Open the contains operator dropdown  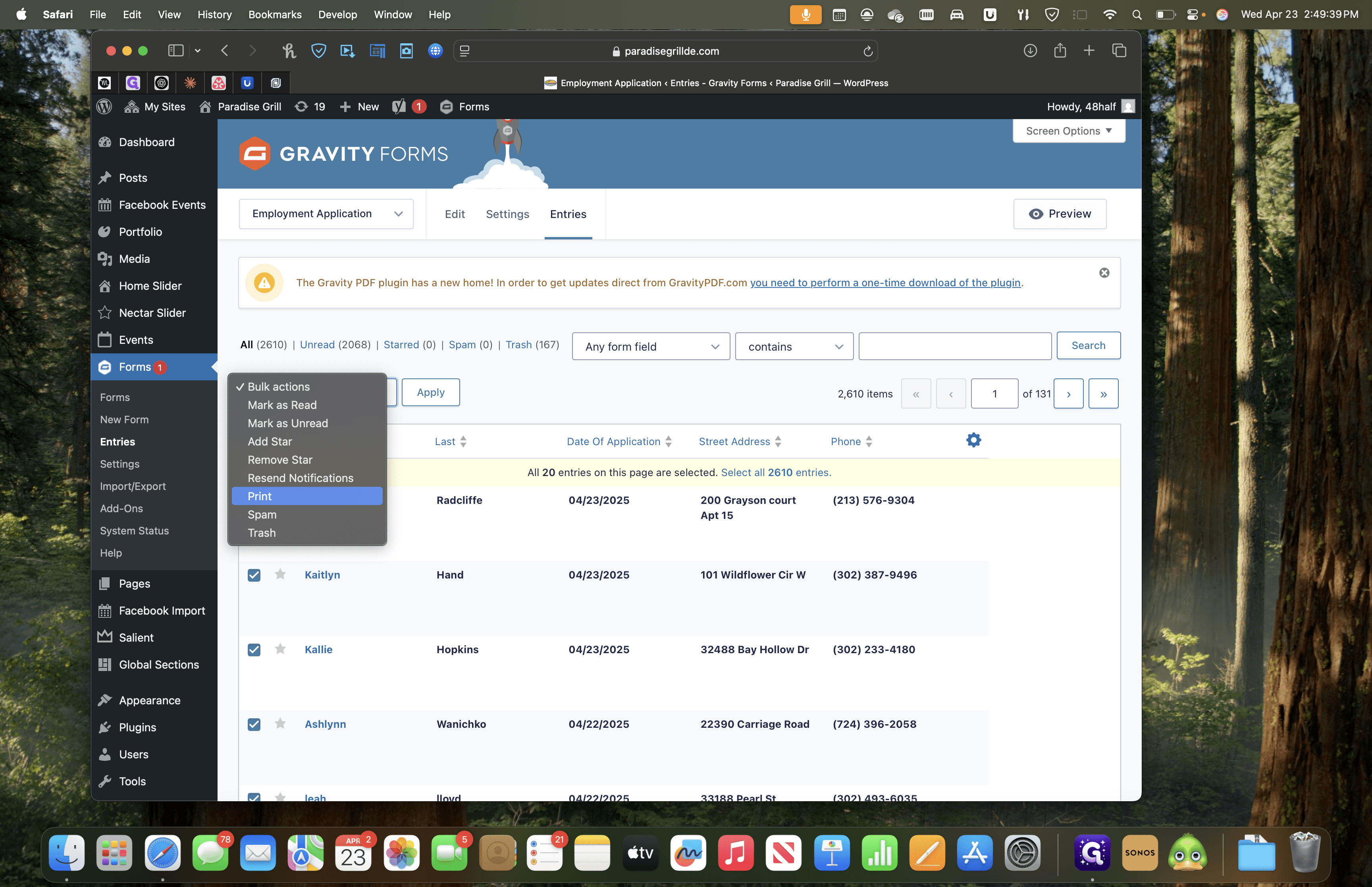pos(794,346)
